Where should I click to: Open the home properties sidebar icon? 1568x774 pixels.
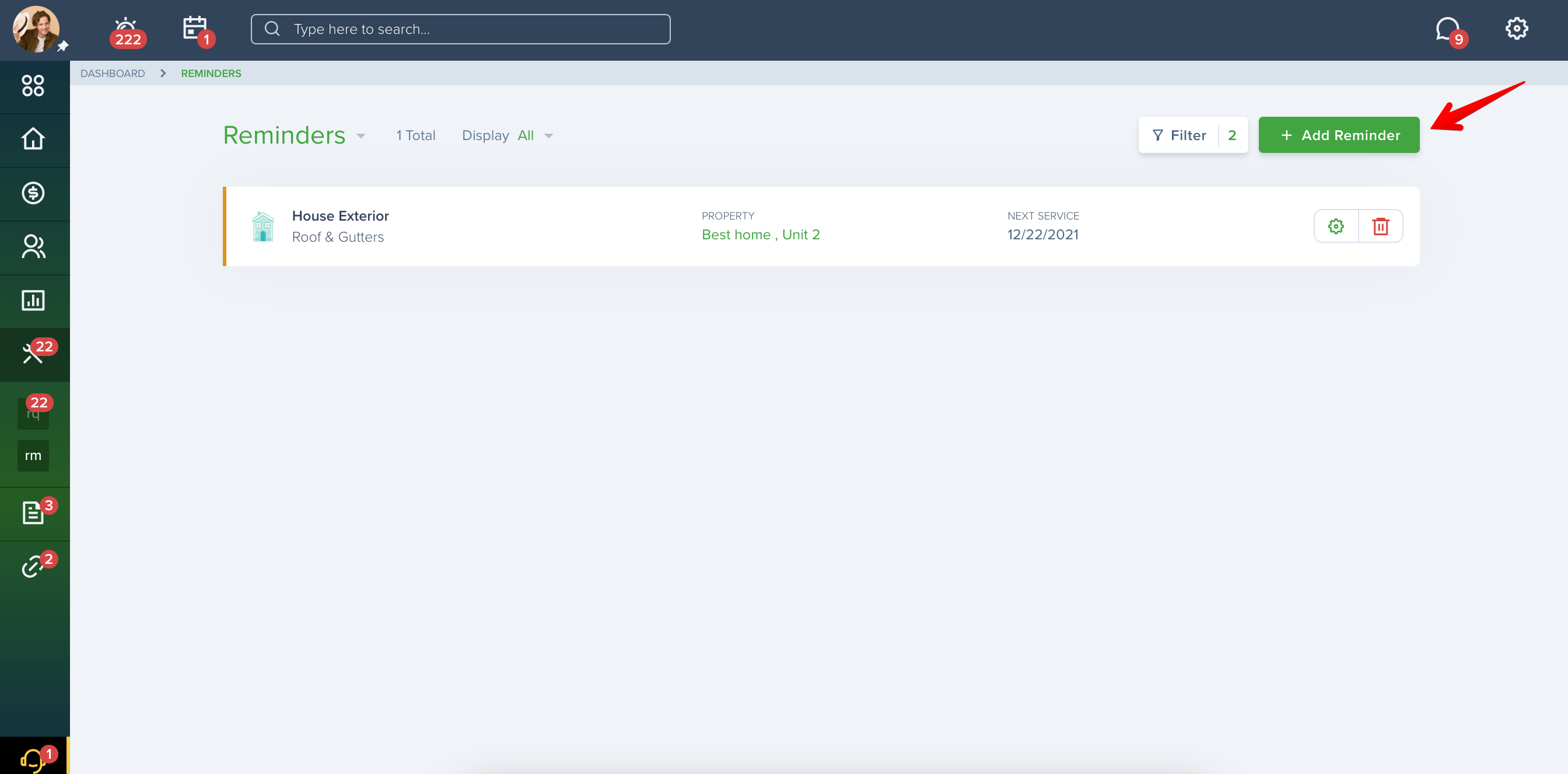click(33, 139)
